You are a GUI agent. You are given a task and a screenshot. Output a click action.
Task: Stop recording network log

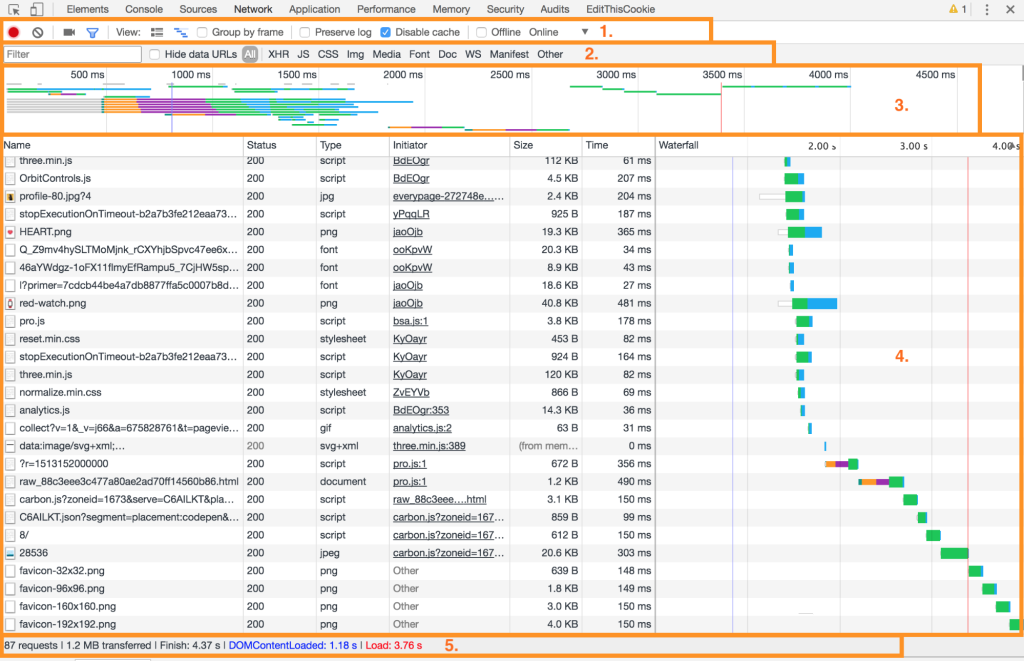tap(13, 31)
